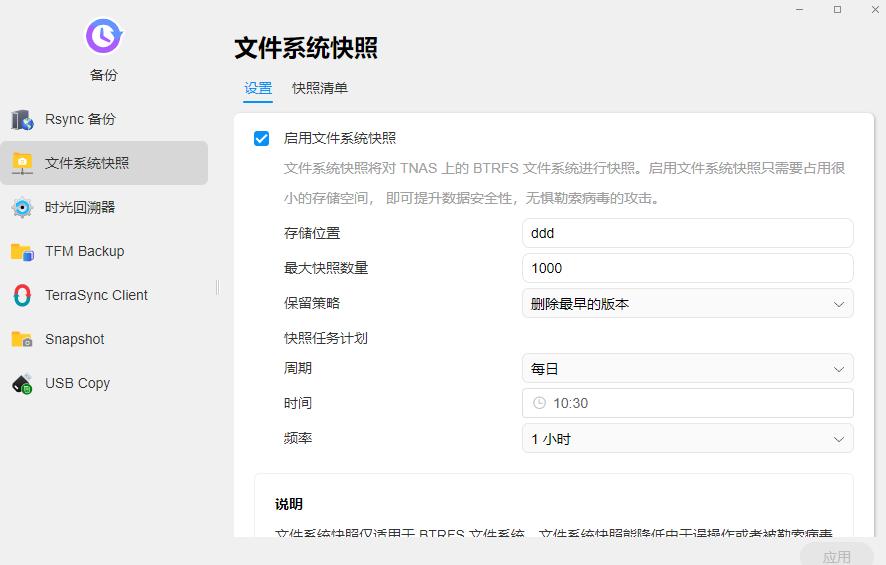Image resolution: width=886 pixels, height=565 pixels.
Task: Open the 保留策略 retention policy dropdown
Action: point(687,303)
